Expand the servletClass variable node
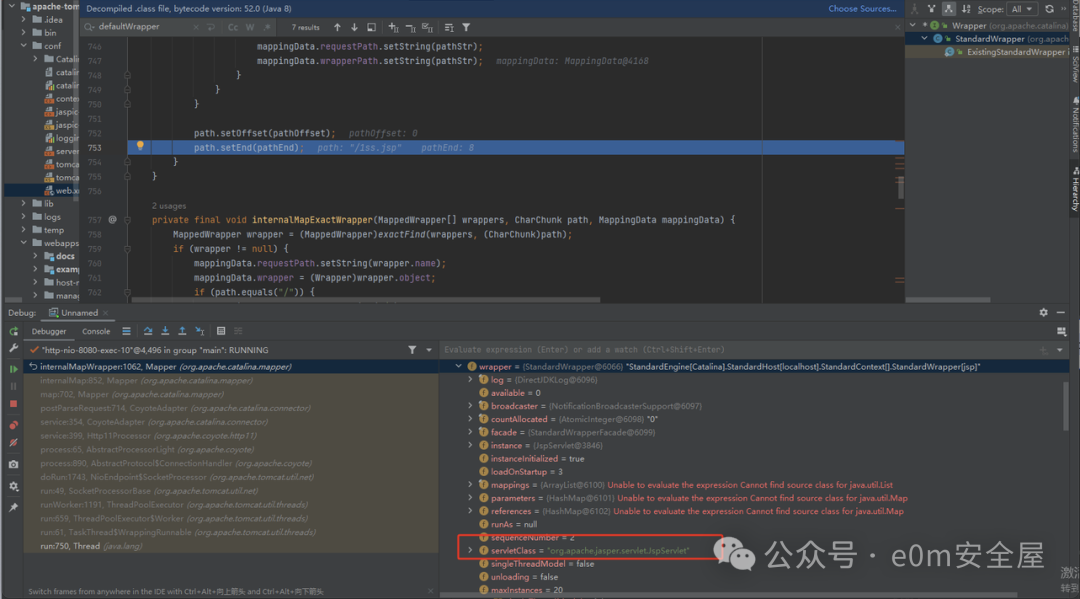The image size is (1080, 599). pos(470,550)
